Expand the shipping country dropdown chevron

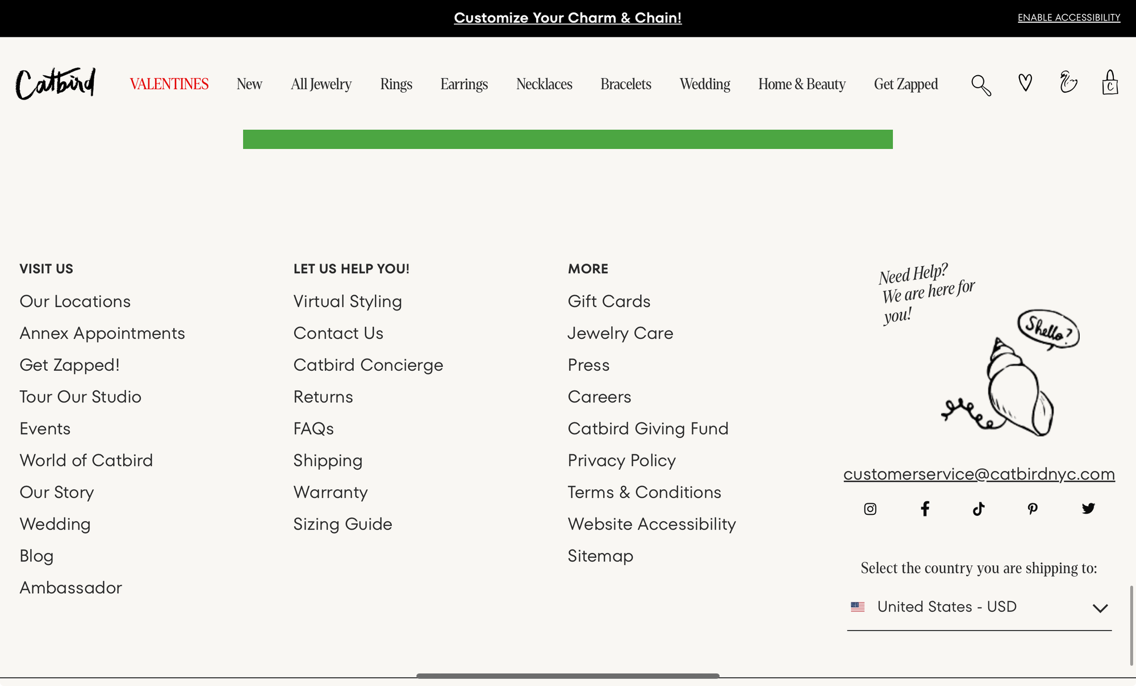(1100, 608)
